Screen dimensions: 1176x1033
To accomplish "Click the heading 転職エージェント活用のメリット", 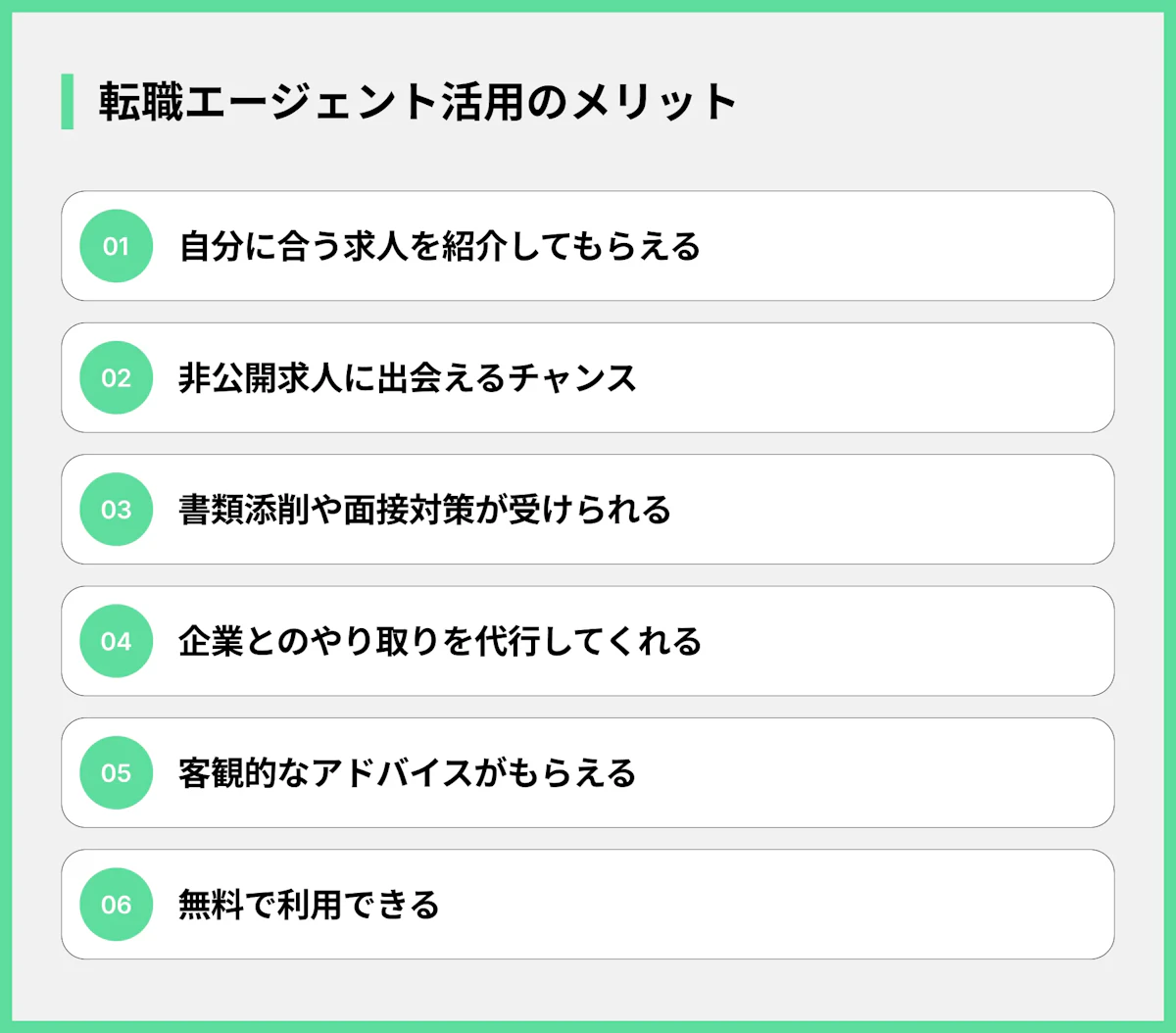I will [417, 102].
